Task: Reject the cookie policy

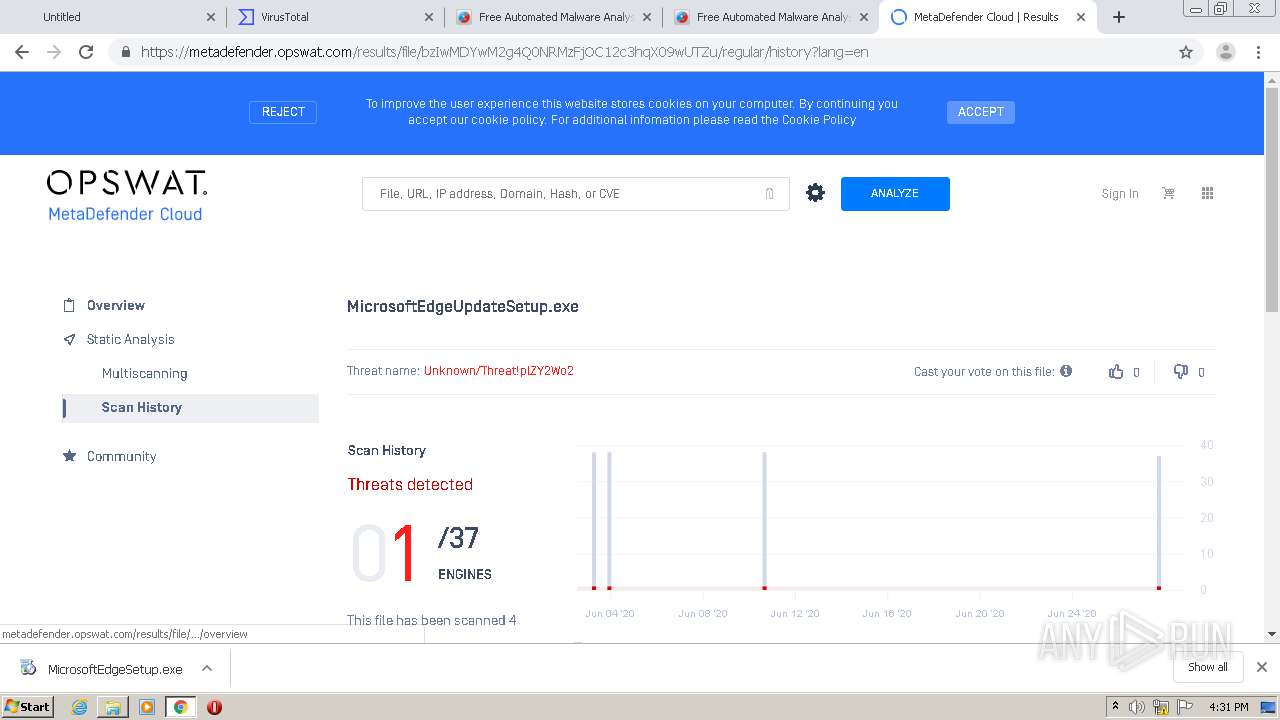Action: [283, 112]
